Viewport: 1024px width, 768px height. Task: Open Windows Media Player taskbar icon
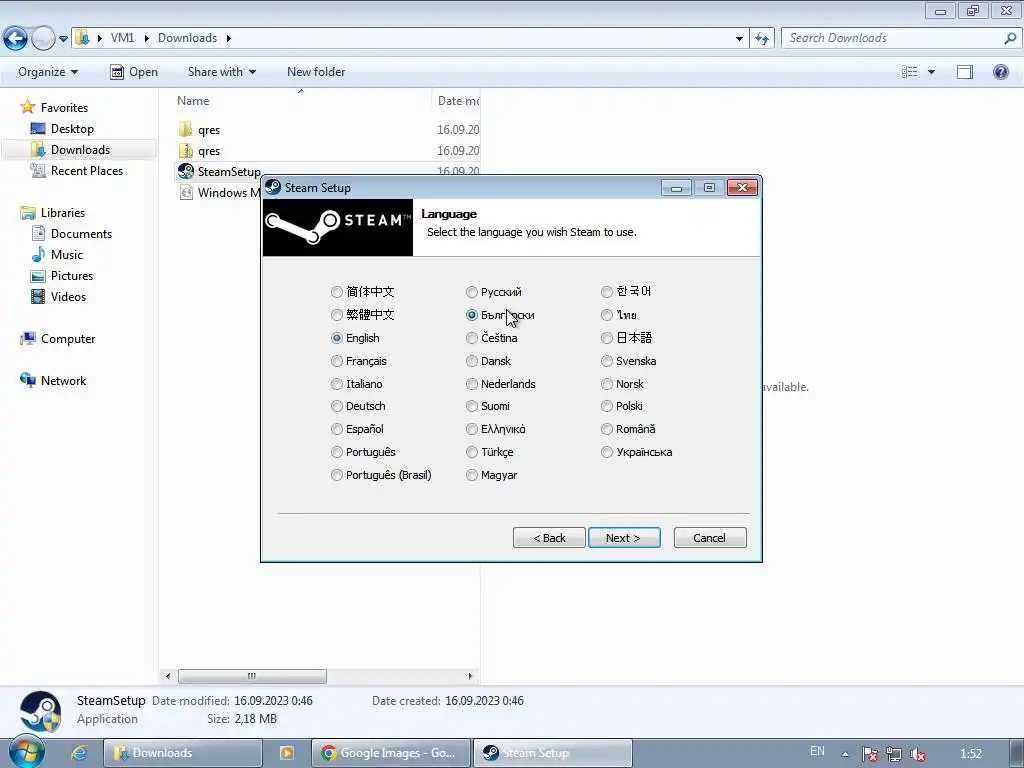pyautogui.click(x=287, y=753)
